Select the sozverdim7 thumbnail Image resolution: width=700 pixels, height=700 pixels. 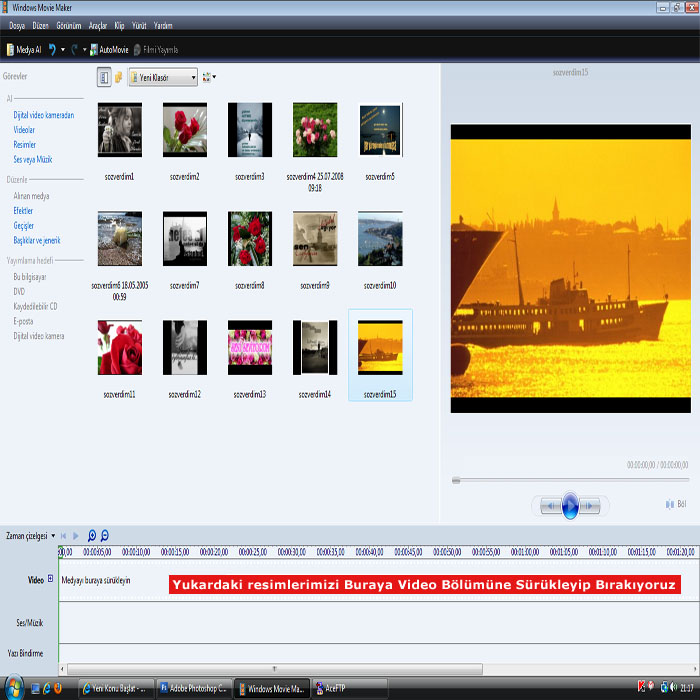point(185,238)
